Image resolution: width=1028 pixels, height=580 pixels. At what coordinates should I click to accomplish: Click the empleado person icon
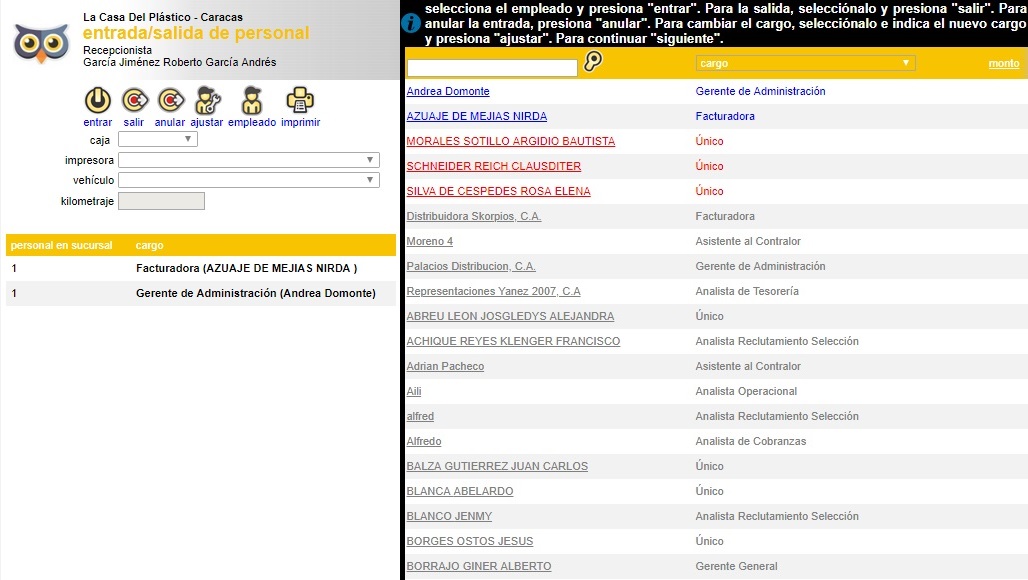click(x=252, y=100)
